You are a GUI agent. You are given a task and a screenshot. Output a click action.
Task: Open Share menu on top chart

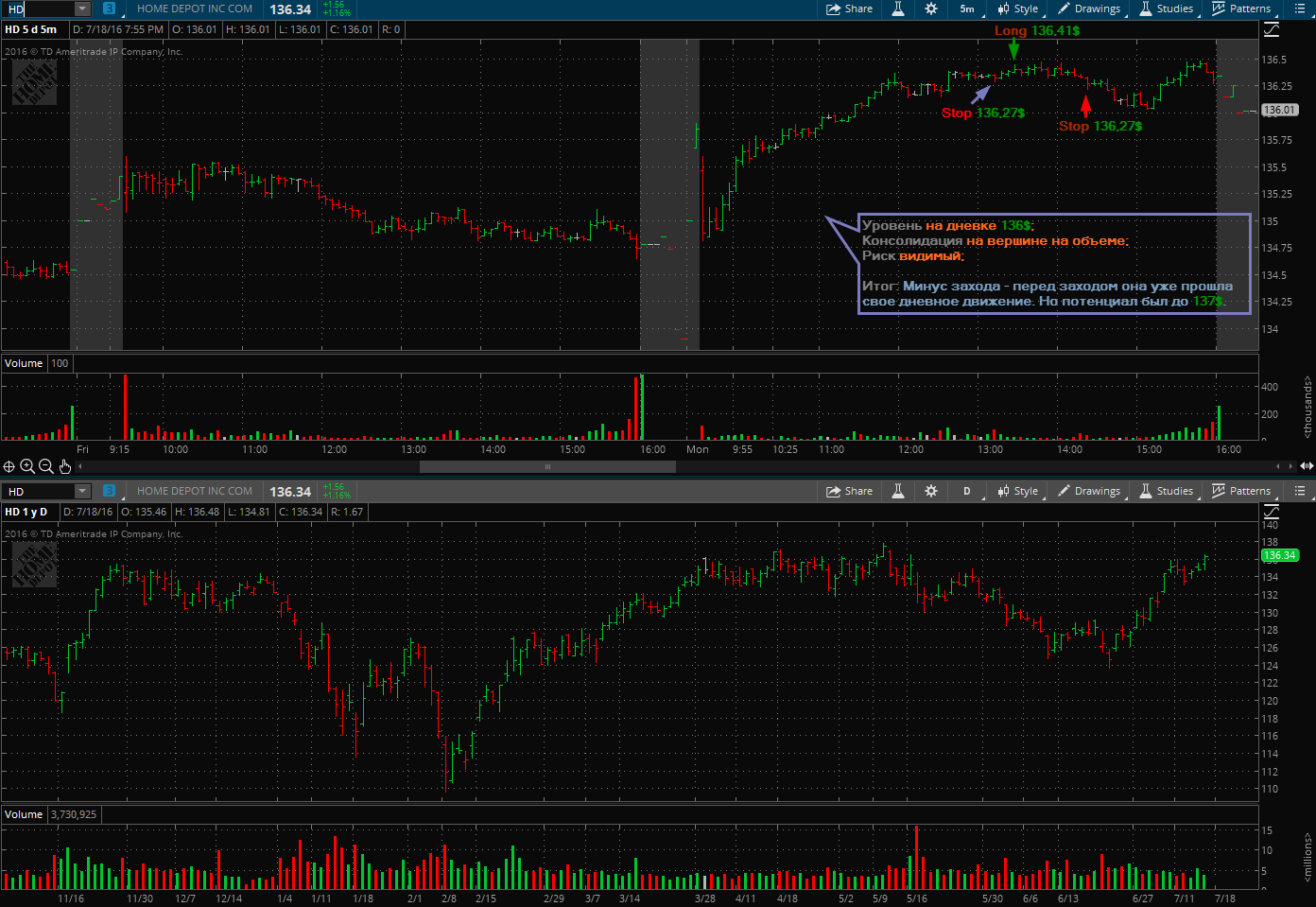tap(849, 9)
